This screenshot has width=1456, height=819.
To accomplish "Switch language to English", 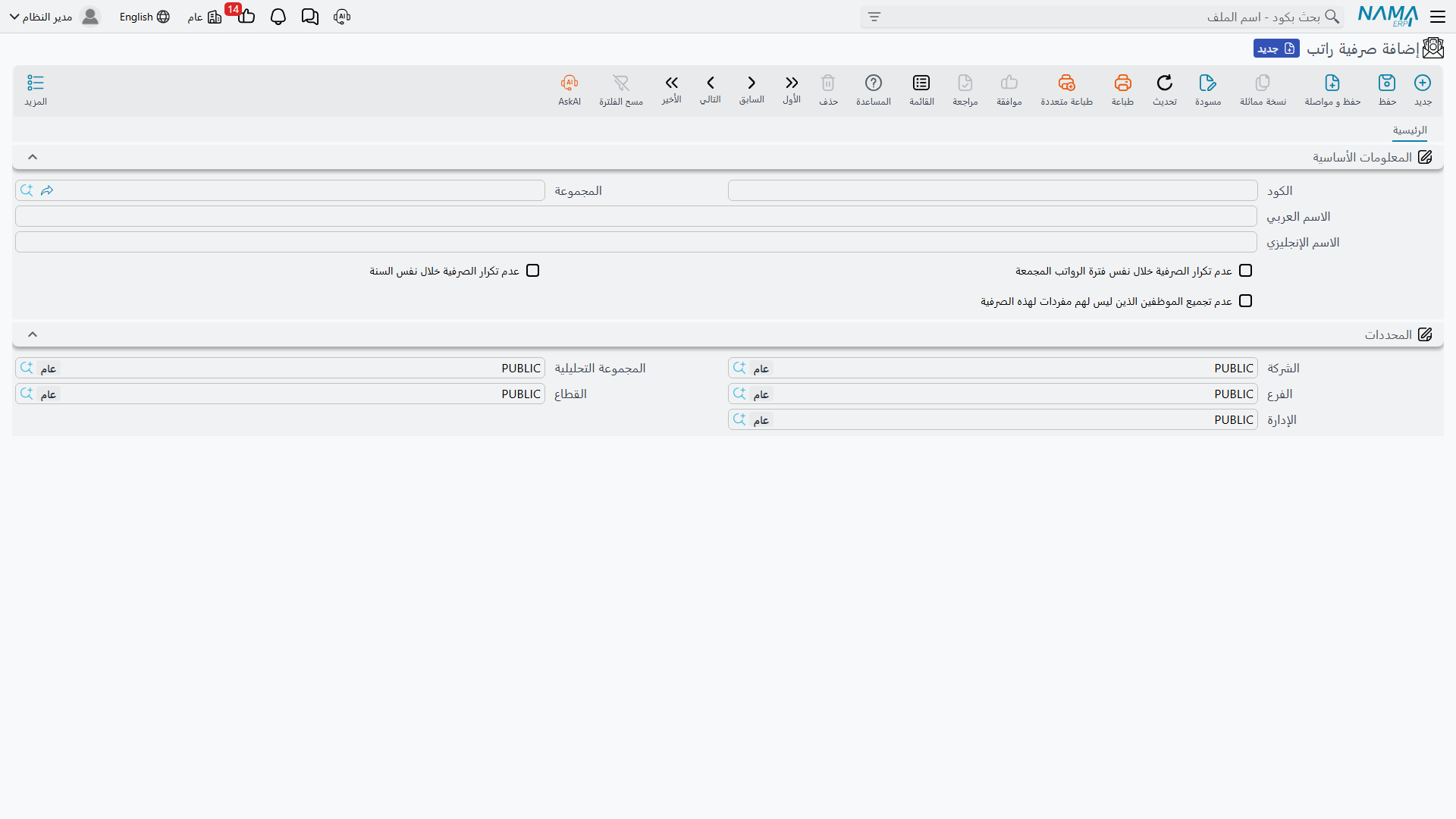I will [144, 17].
